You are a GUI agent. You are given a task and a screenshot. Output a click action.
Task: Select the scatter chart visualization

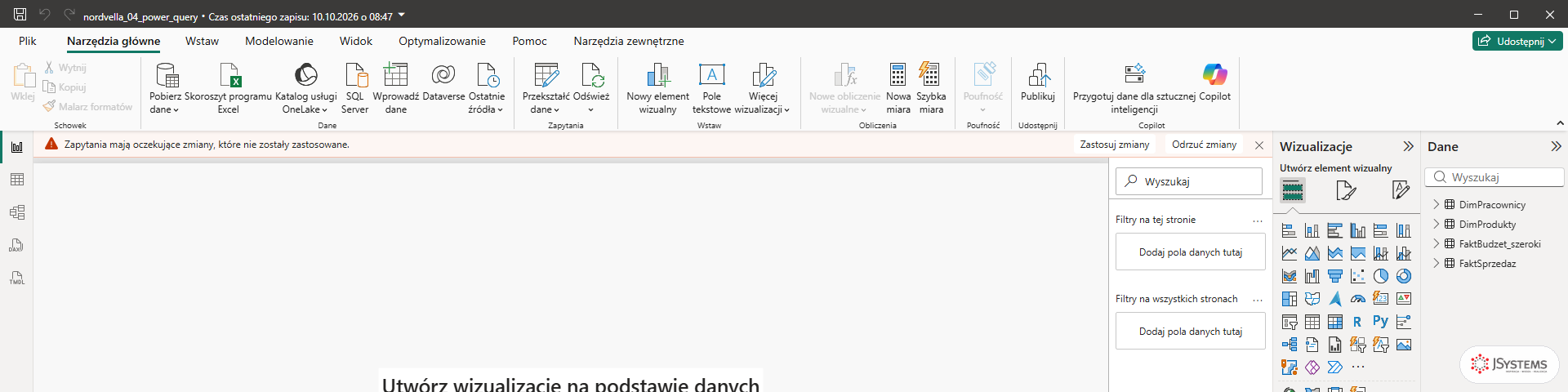point(1358,276)
